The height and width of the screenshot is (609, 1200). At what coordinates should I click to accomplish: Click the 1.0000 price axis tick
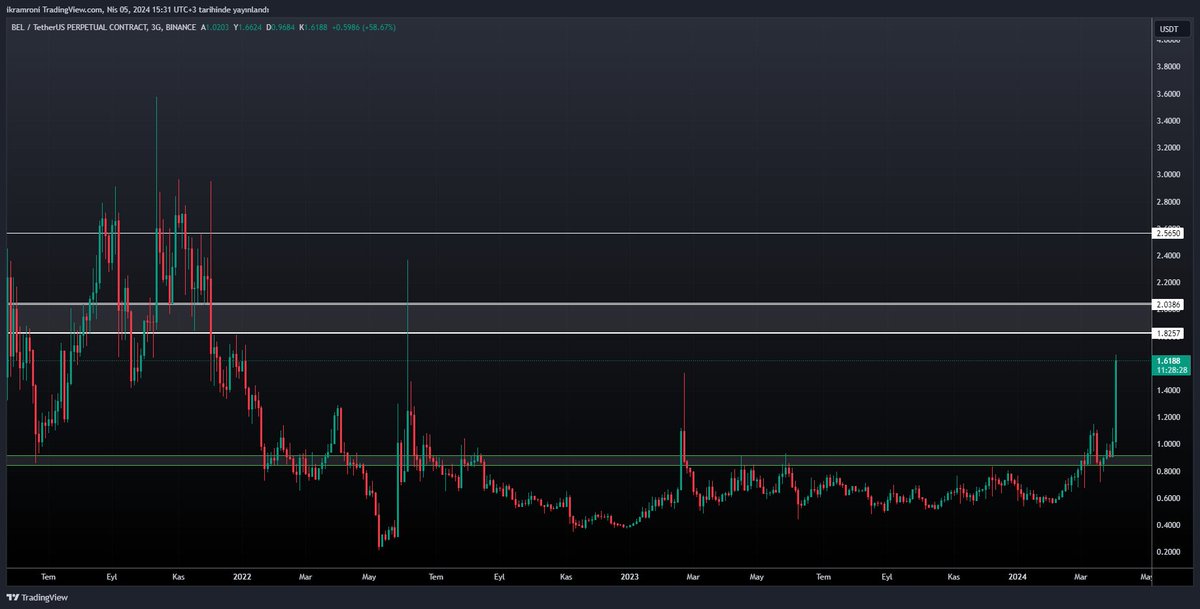coord(1168,444)
